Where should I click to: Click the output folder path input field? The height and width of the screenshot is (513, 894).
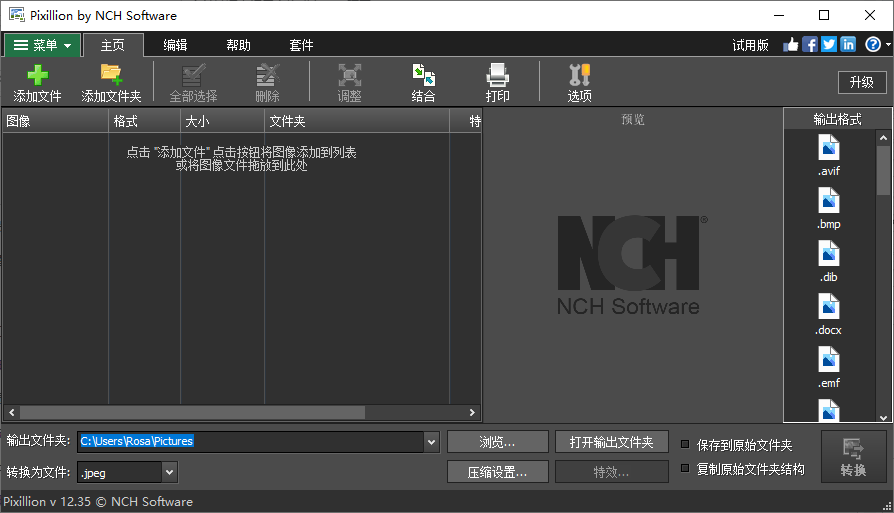pos(251,442)
